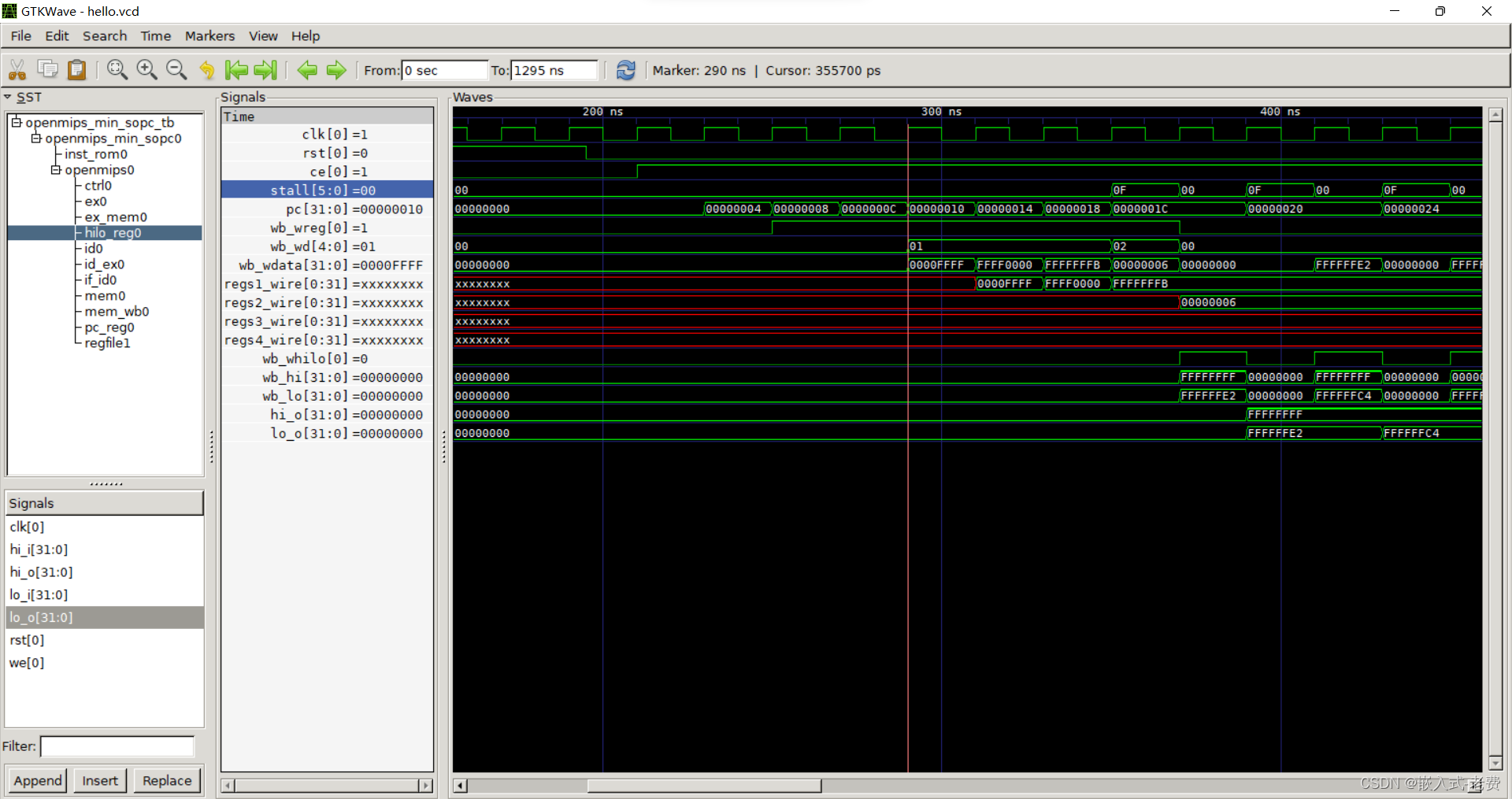Click the 300 ns timeline marker label

941,112
